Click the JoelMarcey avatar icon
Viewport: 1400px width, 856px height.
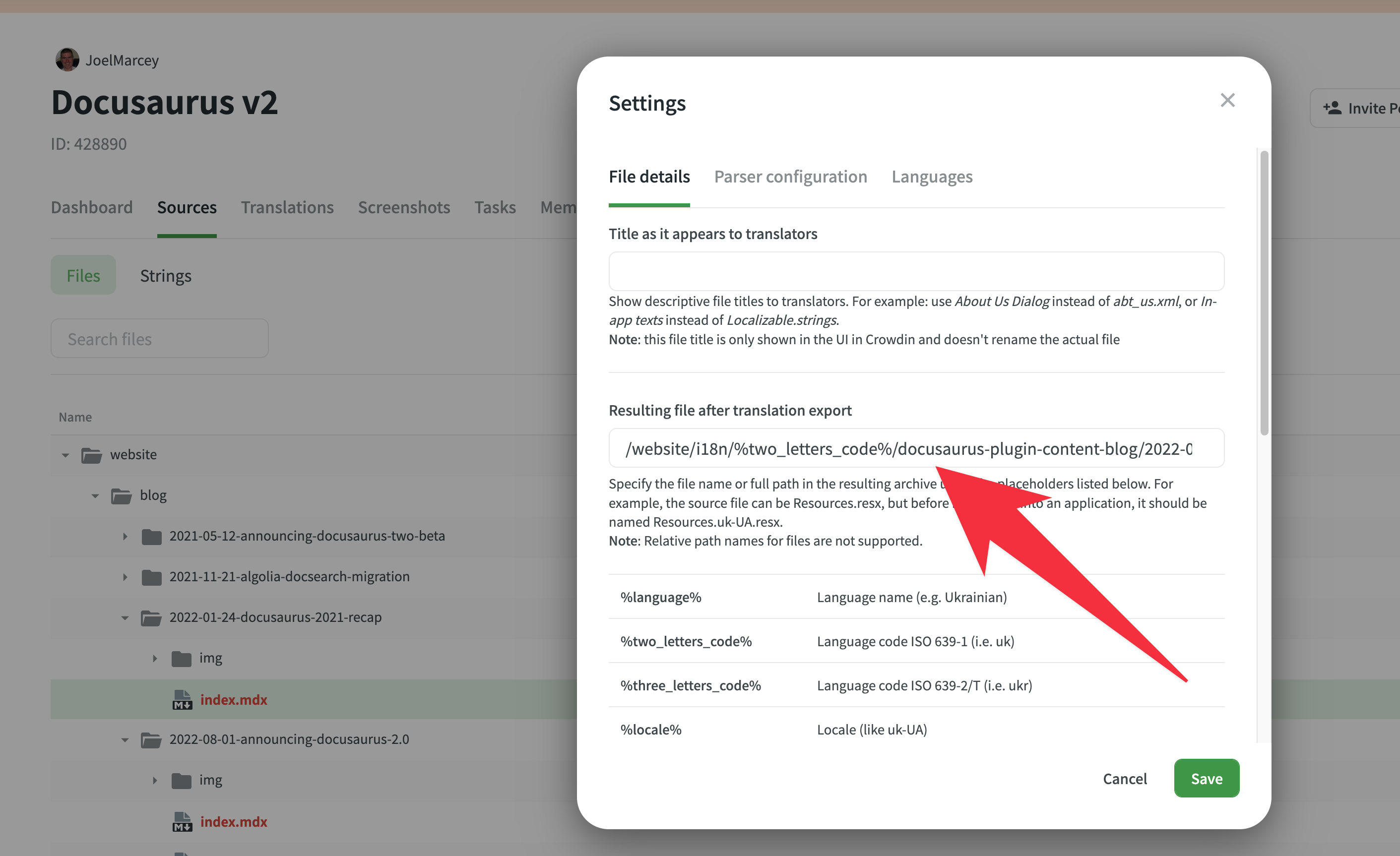click(x=66, y=60)
